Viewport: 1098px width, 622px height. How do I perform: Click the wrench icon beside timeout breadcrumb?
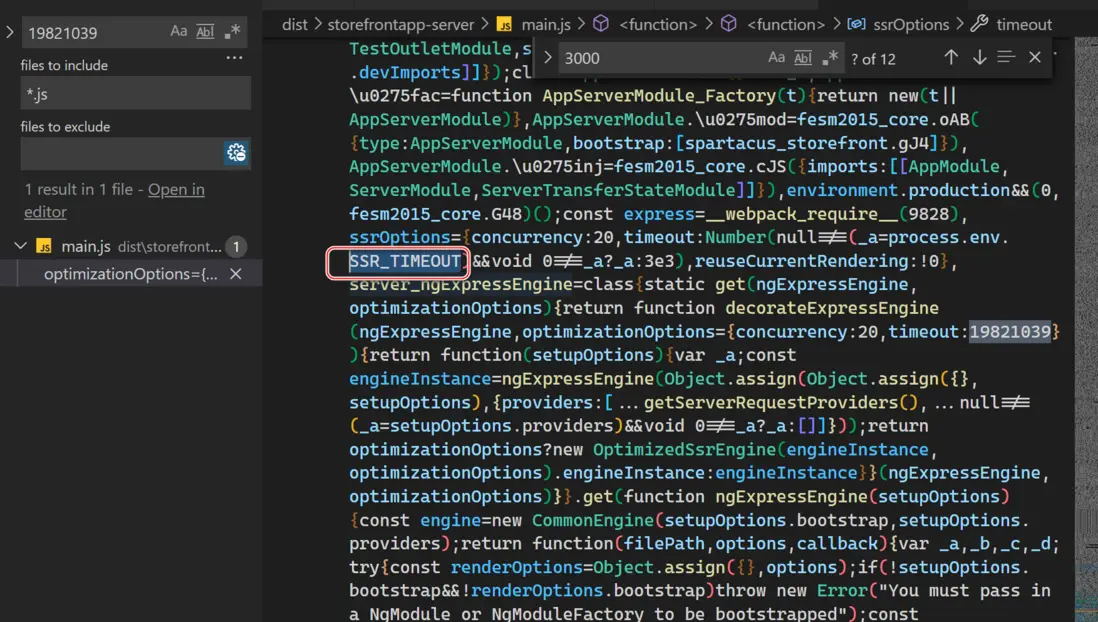[x=979, y=24]
